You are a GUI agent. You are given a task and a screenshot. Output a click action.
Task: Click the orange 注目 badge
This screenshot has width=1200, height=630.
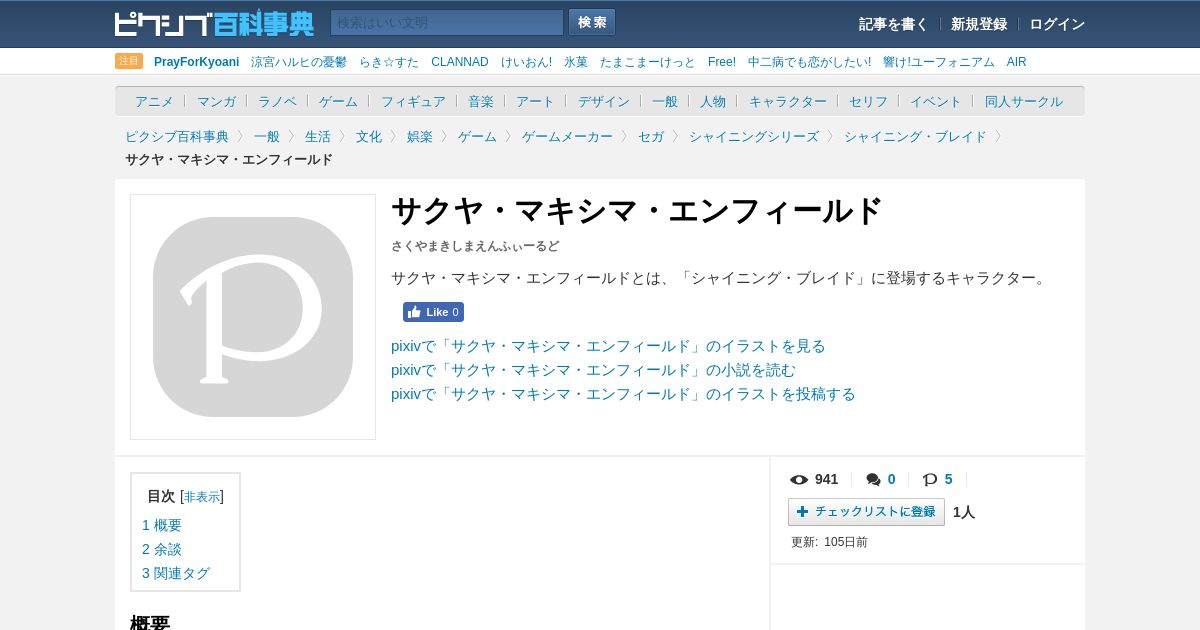click(129, 61)
